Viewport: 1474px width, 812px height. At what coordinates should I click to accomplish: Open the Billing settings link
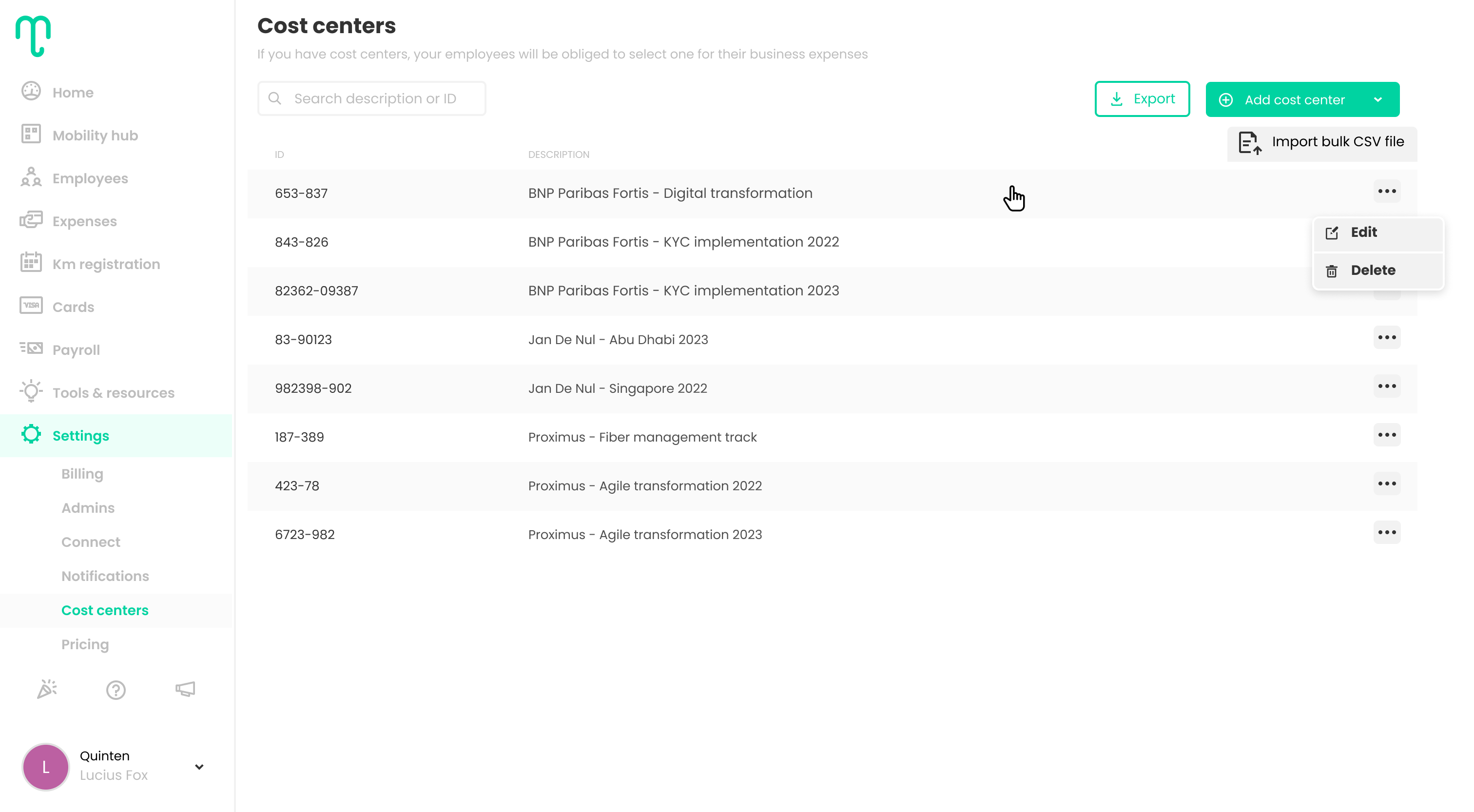(82, 474)
